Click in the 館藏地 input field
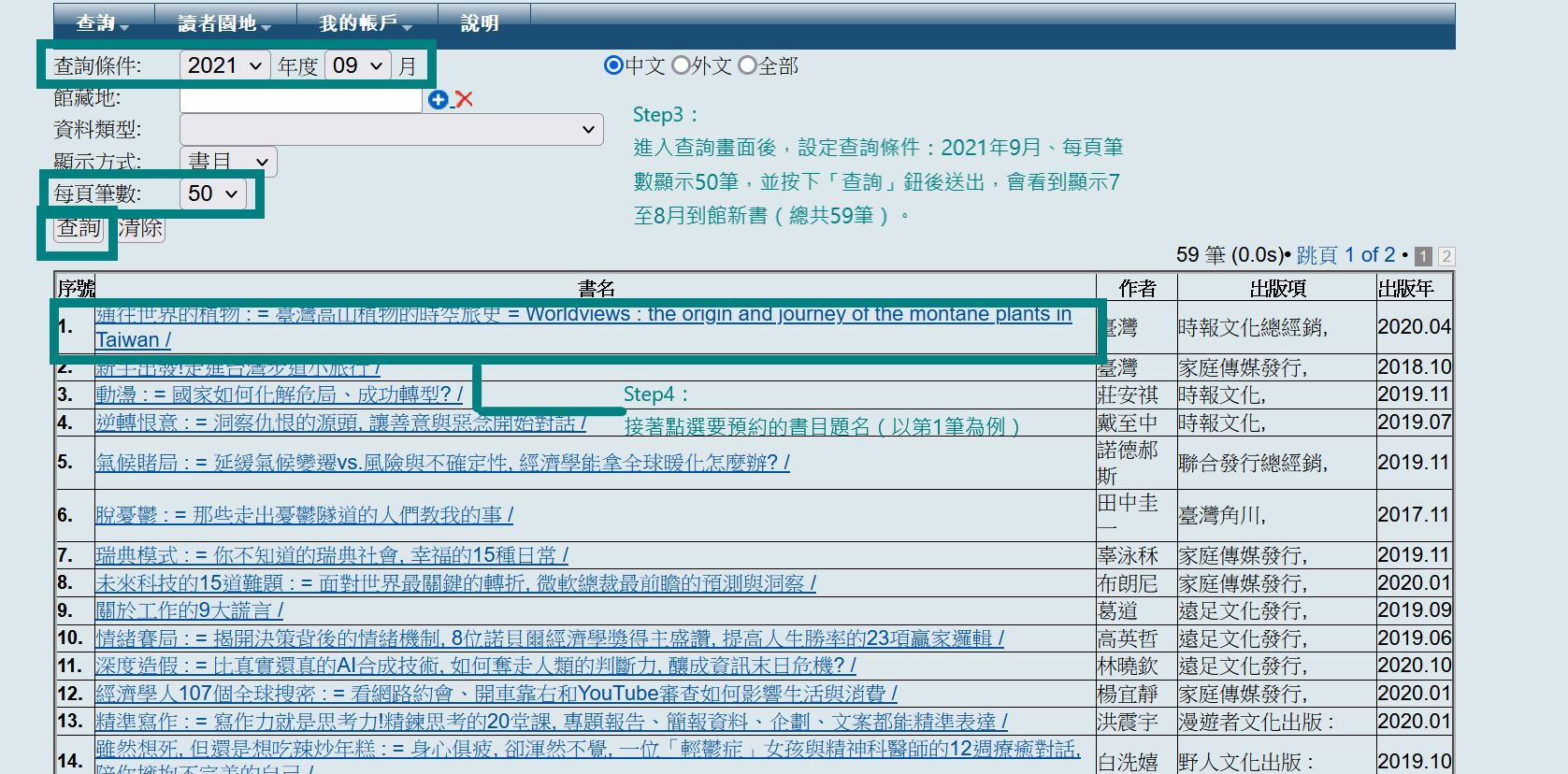Screen dimensions: 1568x774 tap(300, 99)
